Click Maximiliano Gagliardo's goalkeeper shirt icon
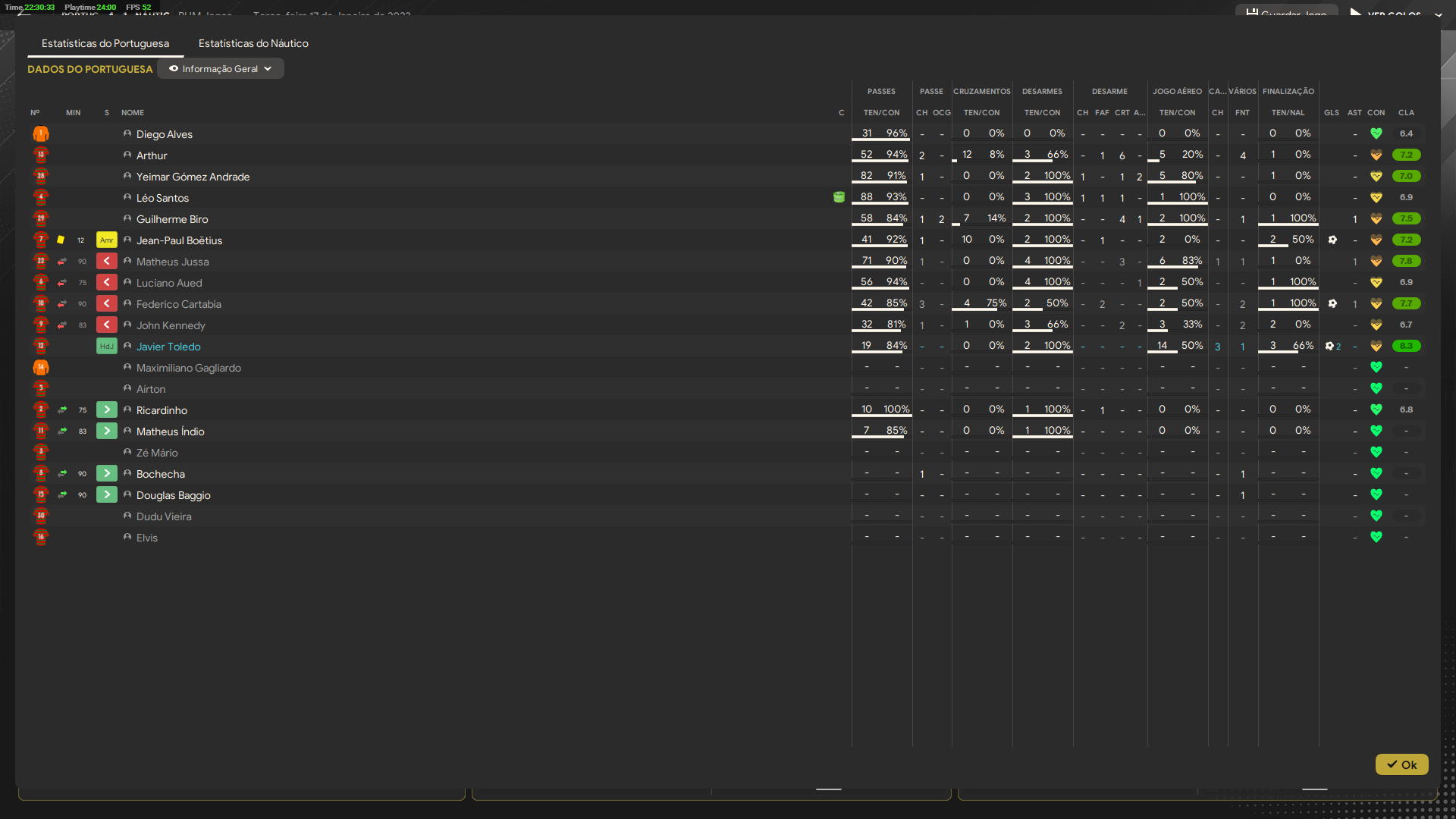 [41, 368]
